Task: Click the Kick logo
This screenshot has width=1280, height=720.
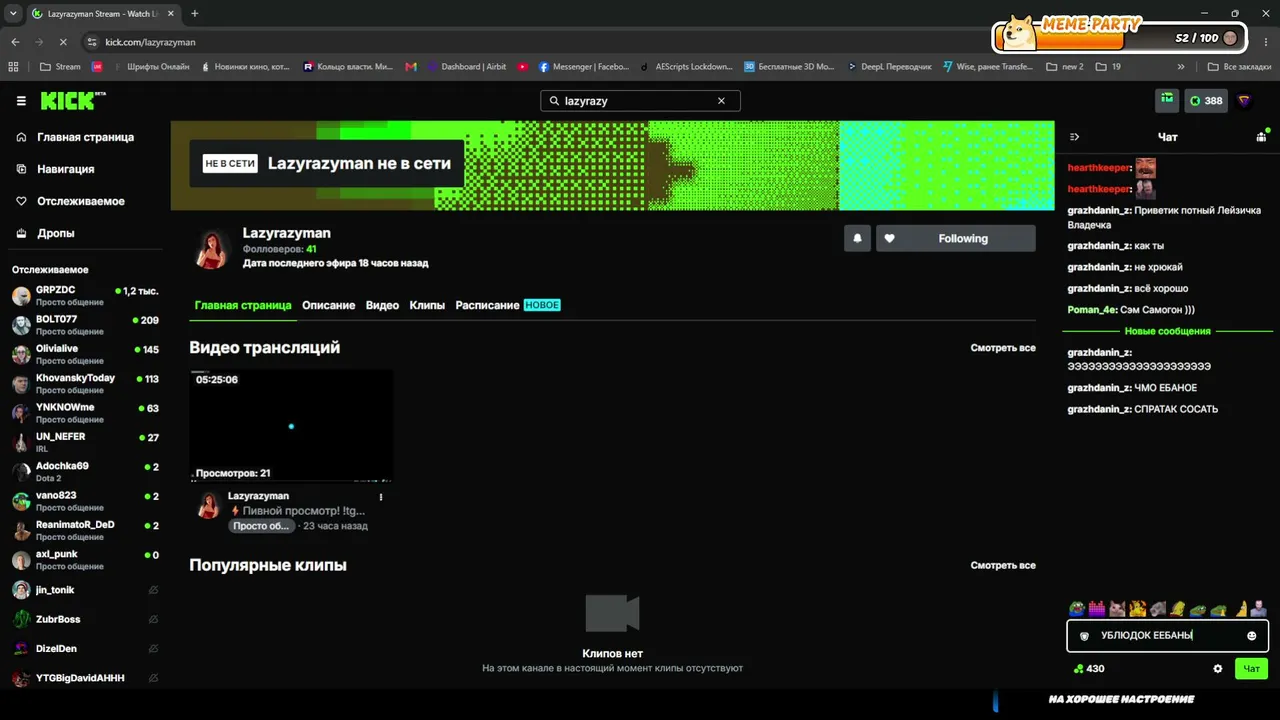Action: pyautogui.click(x=72, y=101)
